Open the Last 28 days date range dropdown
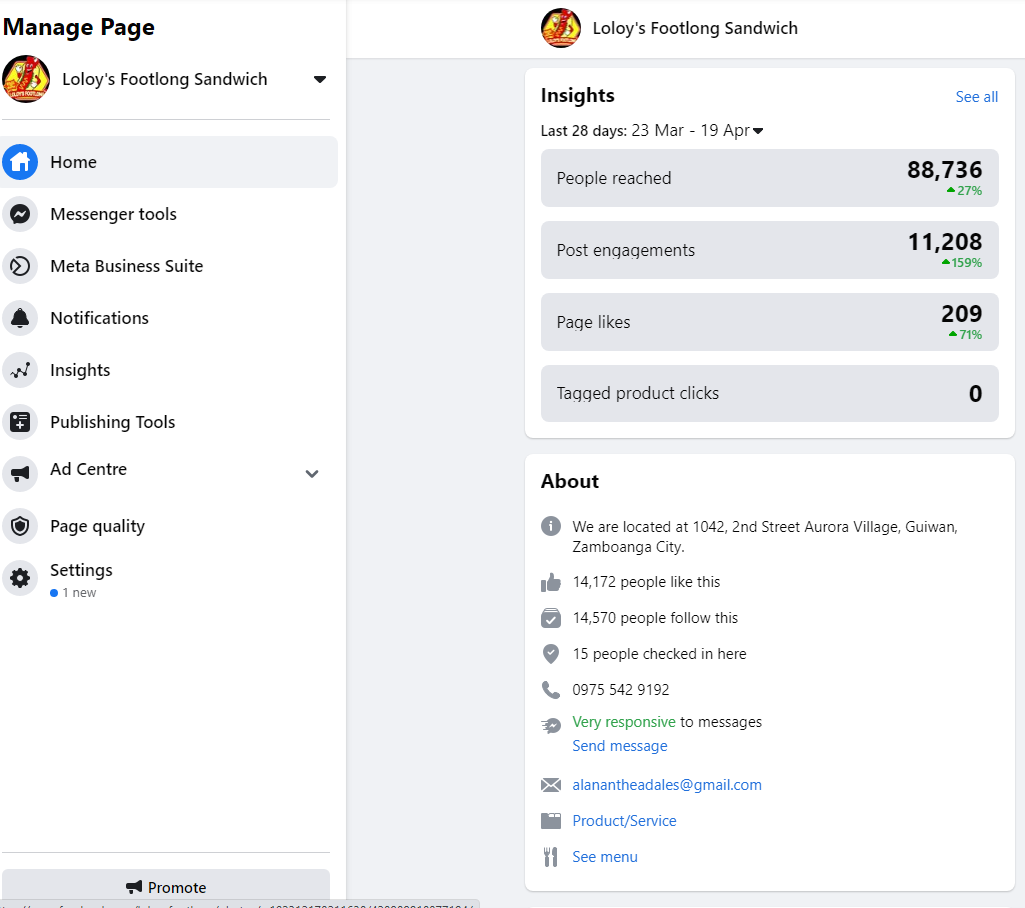The width and height of the screenshot is (1025, 908). pos(758,131)
